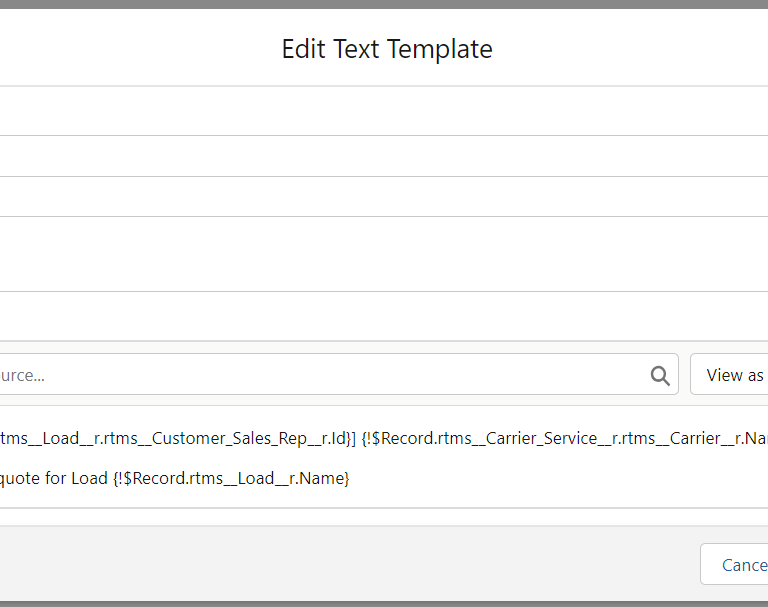Focus the resource search input field

339,374
